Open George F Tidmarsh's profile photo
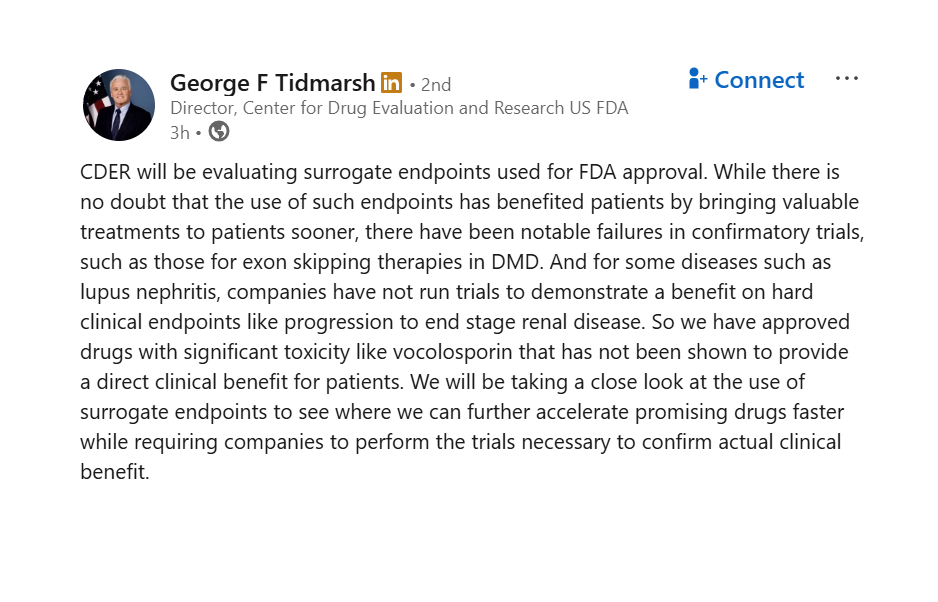Image resolution: width=938 pixels, height=602 pixels. (119, 105)
